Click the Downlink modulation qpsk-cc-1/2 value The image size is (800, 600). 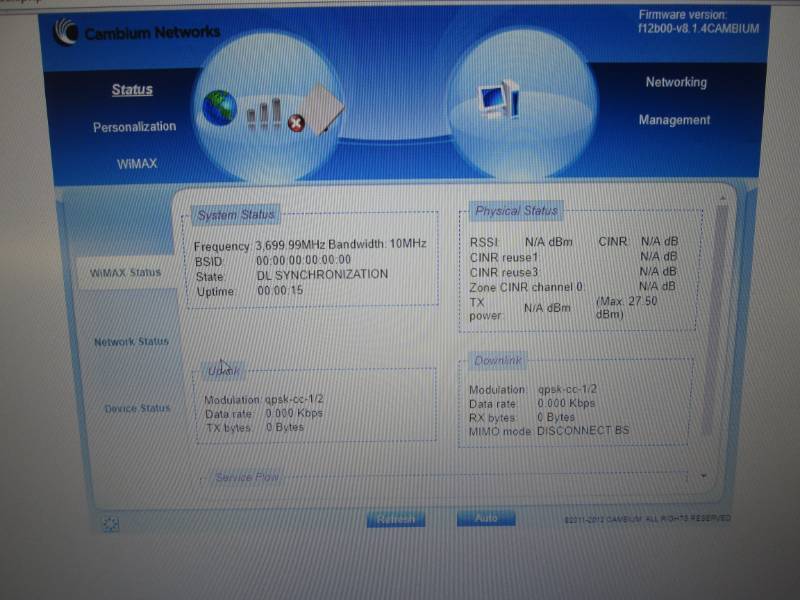click(x=567, y=389)
